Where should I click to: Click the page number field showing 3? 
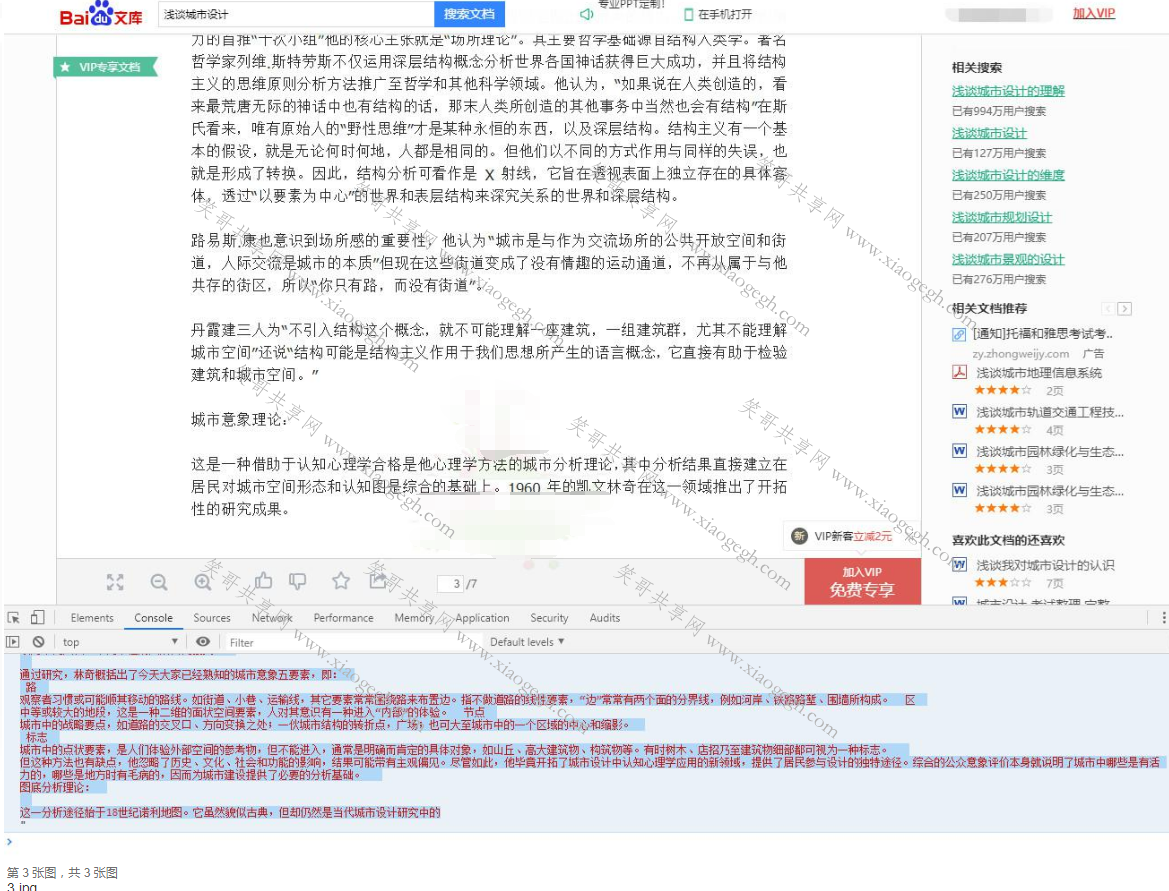(450, 583)
